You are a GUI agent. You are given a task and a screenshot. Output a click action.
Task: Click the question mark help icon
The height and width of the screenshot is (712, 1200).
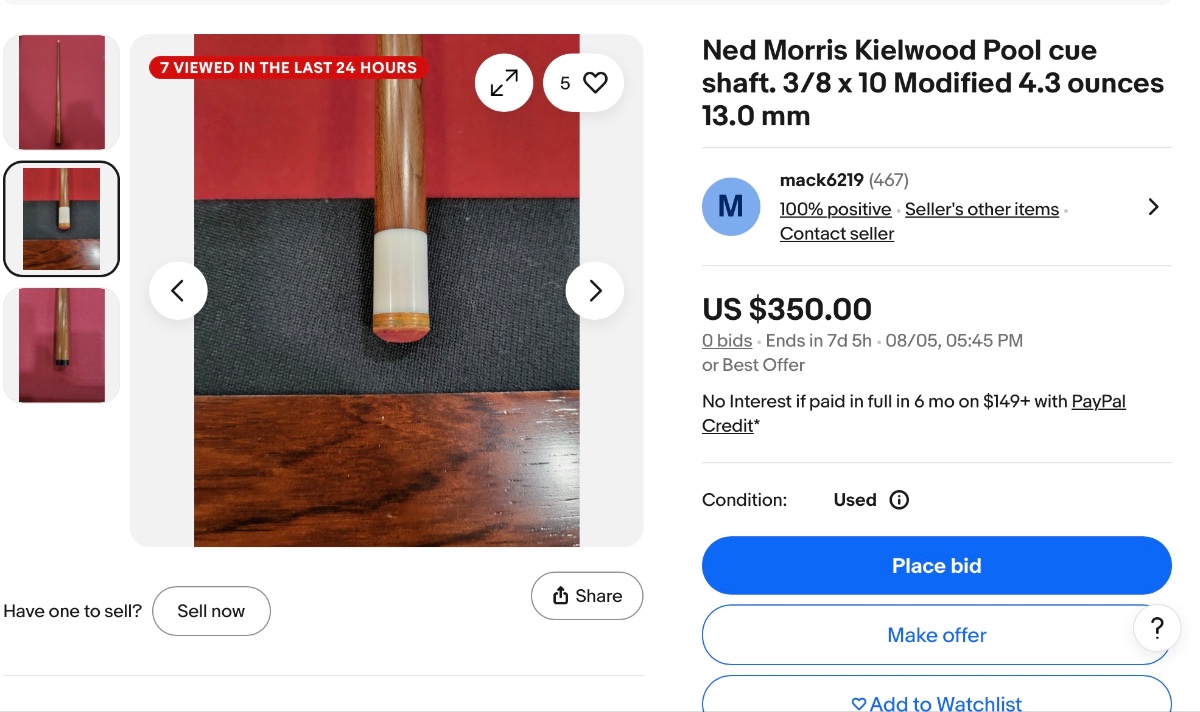coord(1157,628)
